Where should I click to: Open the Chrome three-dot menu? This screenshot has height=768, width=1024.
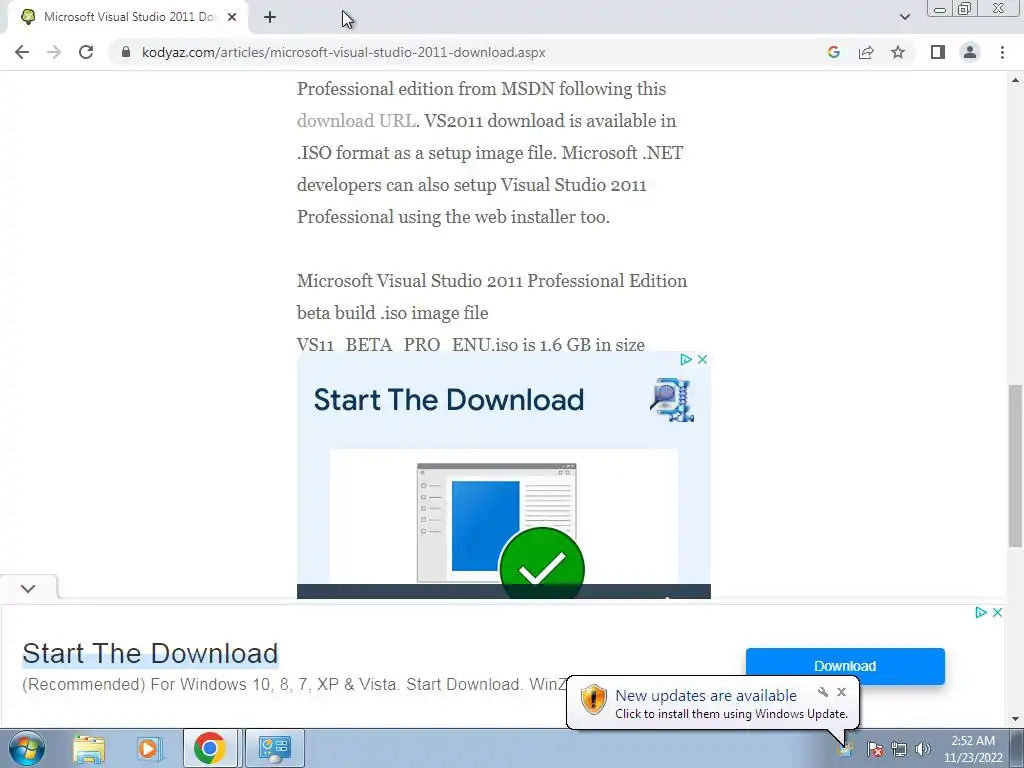click(1002, 52)
